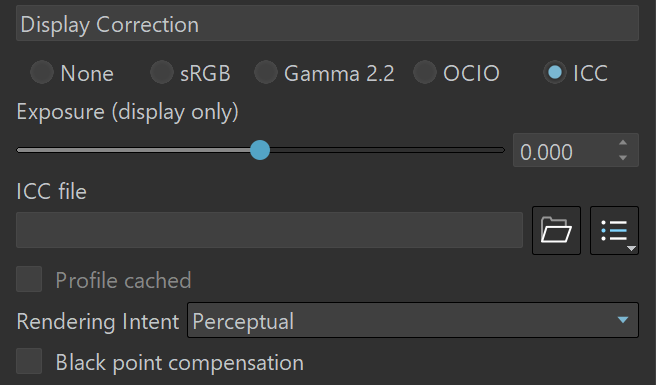
Task: Decrease exposure value with down arrow
Action: (623, 158)
